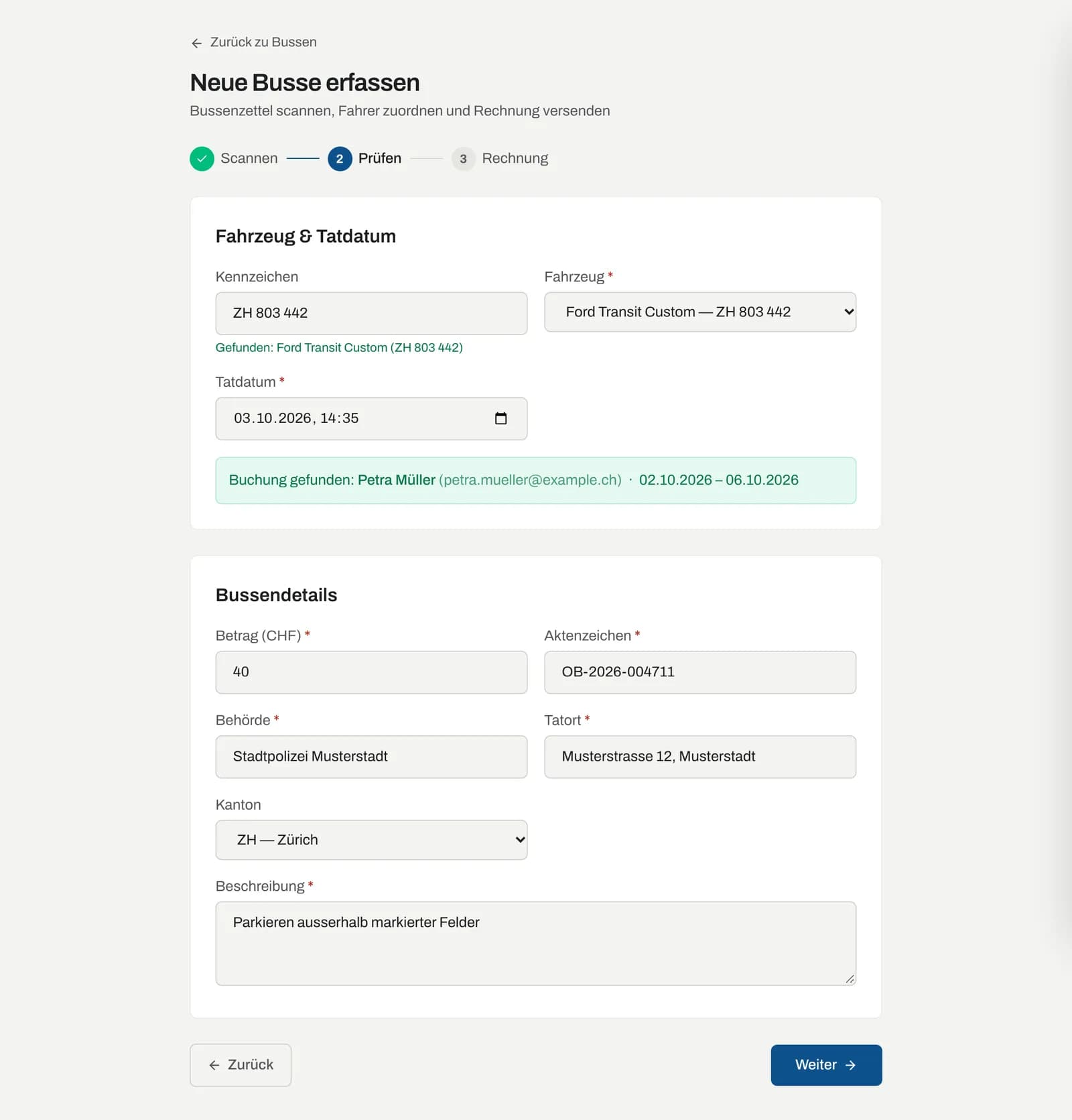The width and height of the screenshot is (1072, 1120).
Task: Click the page title Neue Busse erfassen
Action: point(305,82)
